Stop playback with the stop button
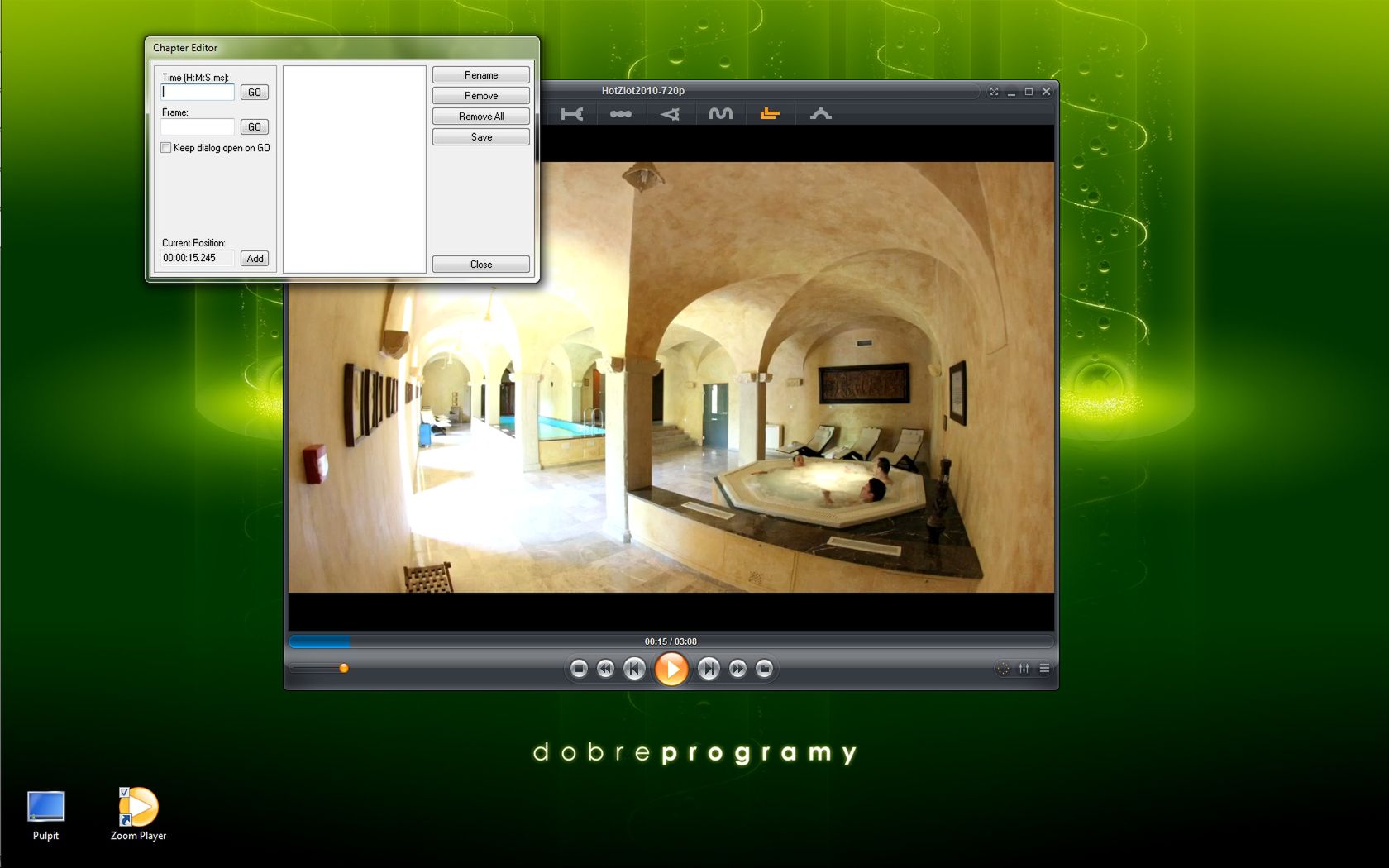1389x868 pixels. tap(579, 669)
